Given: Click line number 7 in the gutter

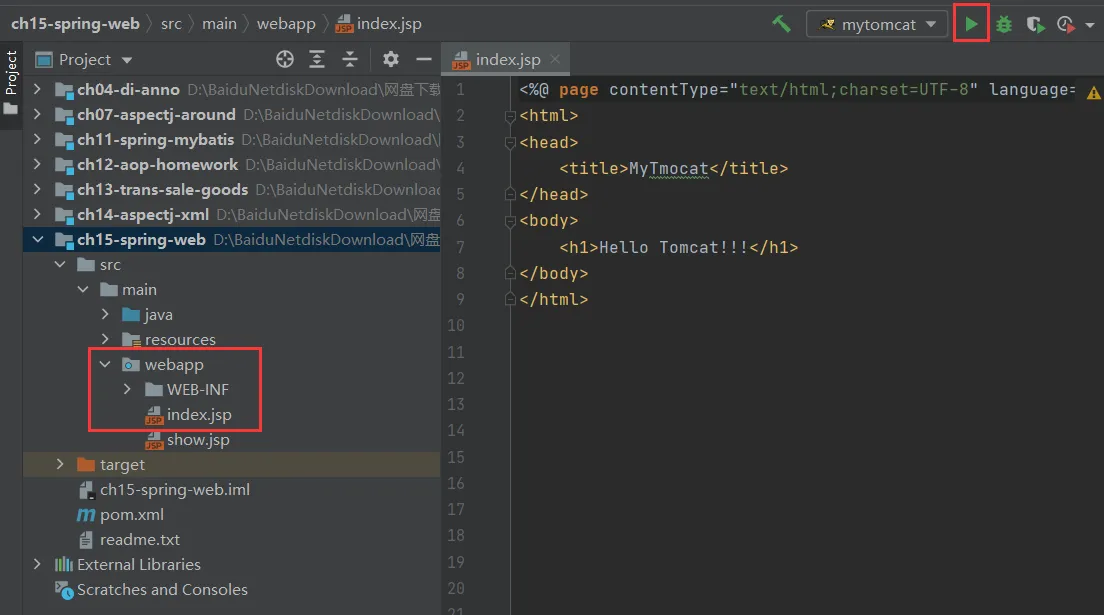Looking at the screenshot, I should (460, 247).
